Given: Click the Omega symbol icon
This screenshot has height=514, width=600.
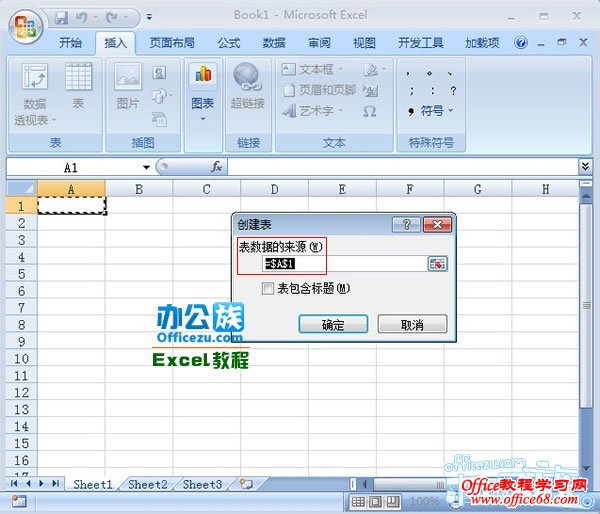Looking at the screenshot, I should 370,112.
